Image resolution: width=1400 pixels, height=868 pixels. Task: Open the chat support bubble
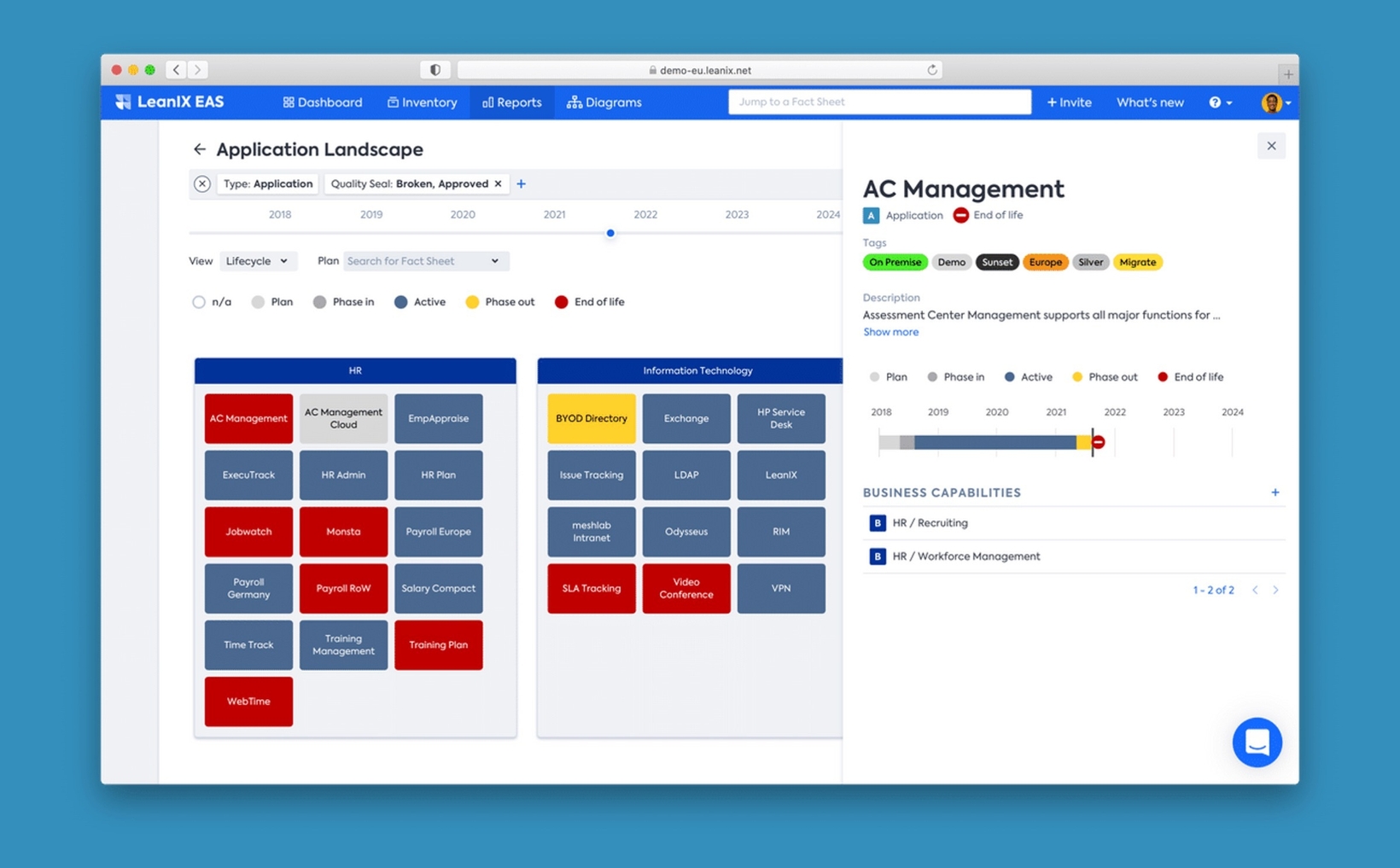(x=1257, y=742)
